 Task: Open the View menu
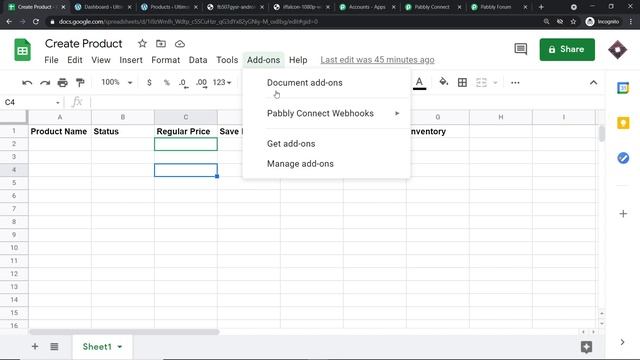(101, 60)
